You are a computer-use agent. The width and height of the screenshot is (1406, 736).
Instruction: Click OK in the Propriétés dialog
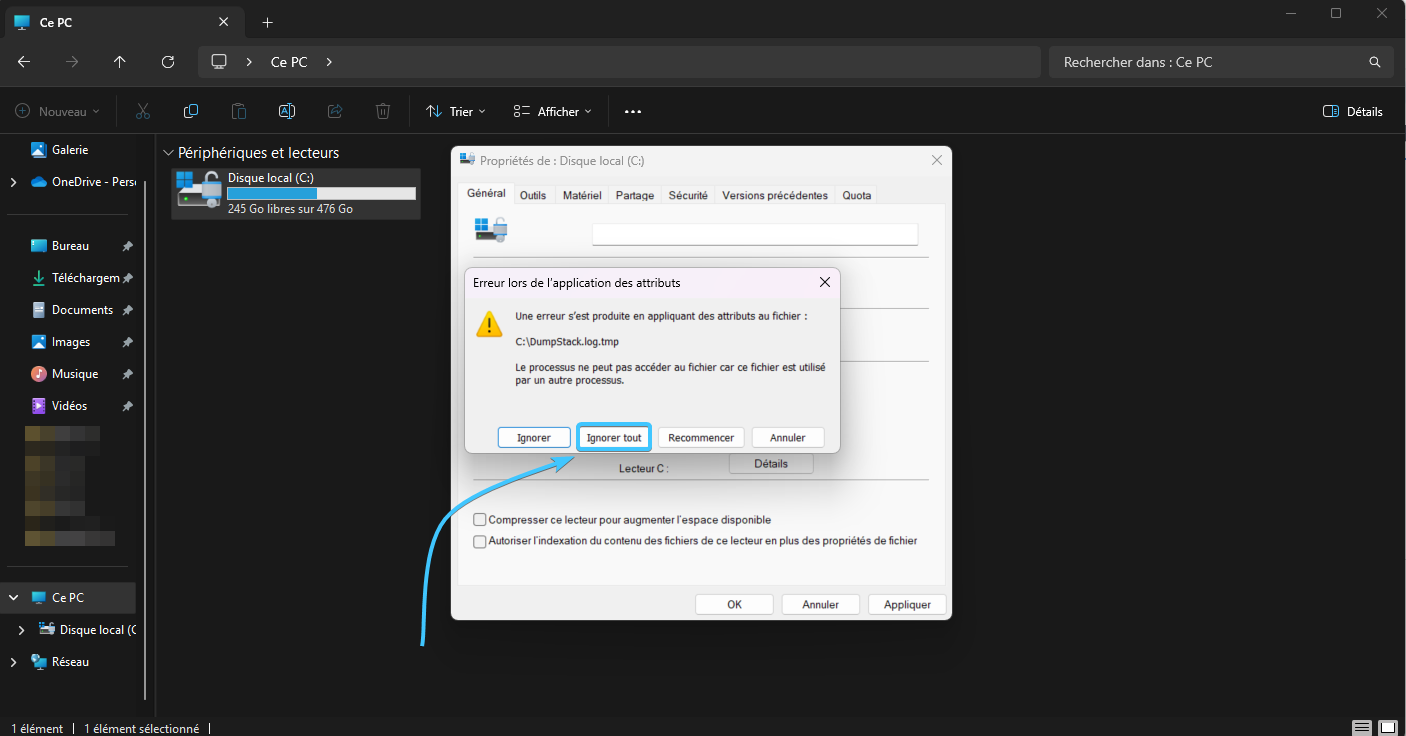point(734,604)
